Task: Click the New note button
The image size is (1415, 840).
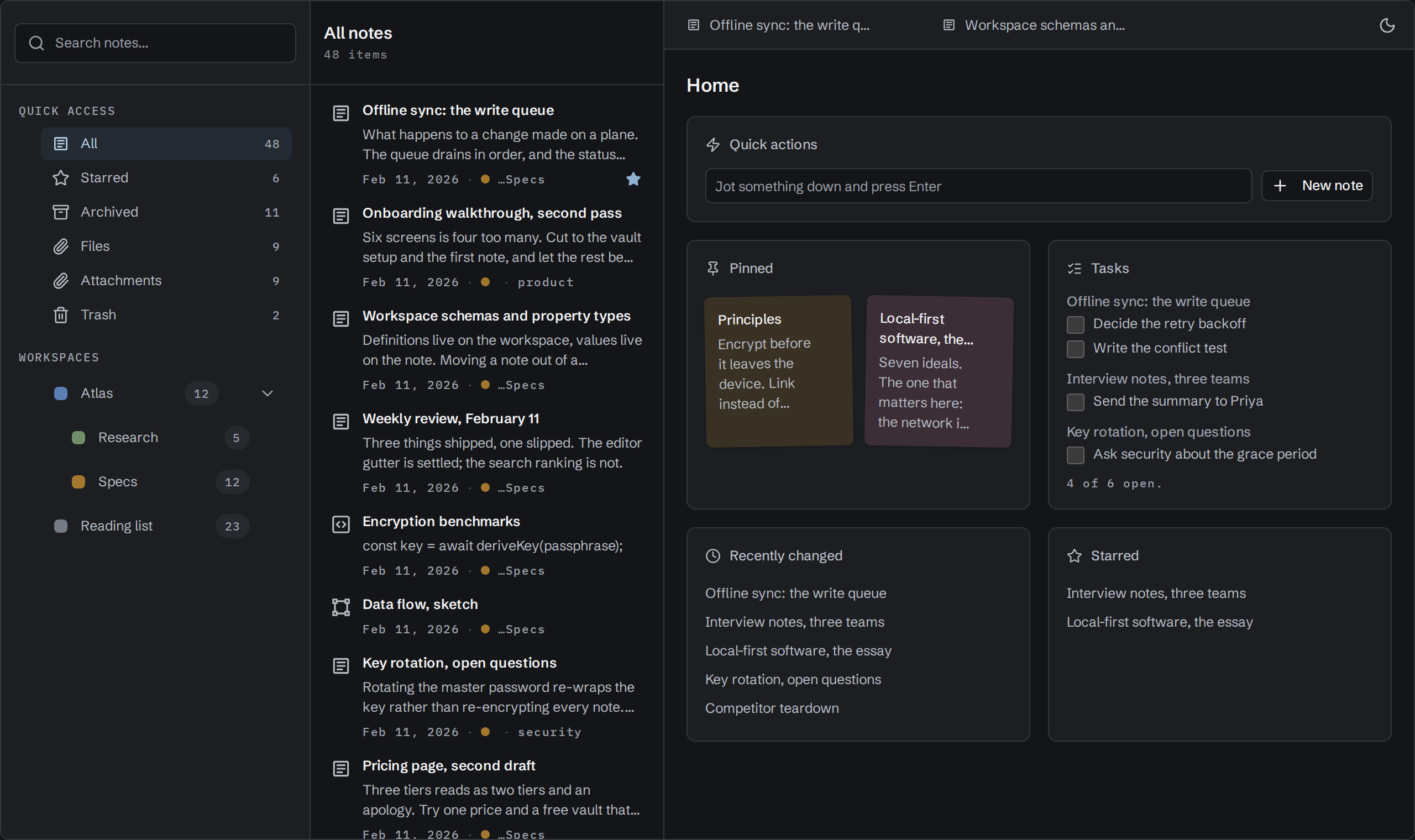Action: pyautogui.click(x=1317, y=185)
